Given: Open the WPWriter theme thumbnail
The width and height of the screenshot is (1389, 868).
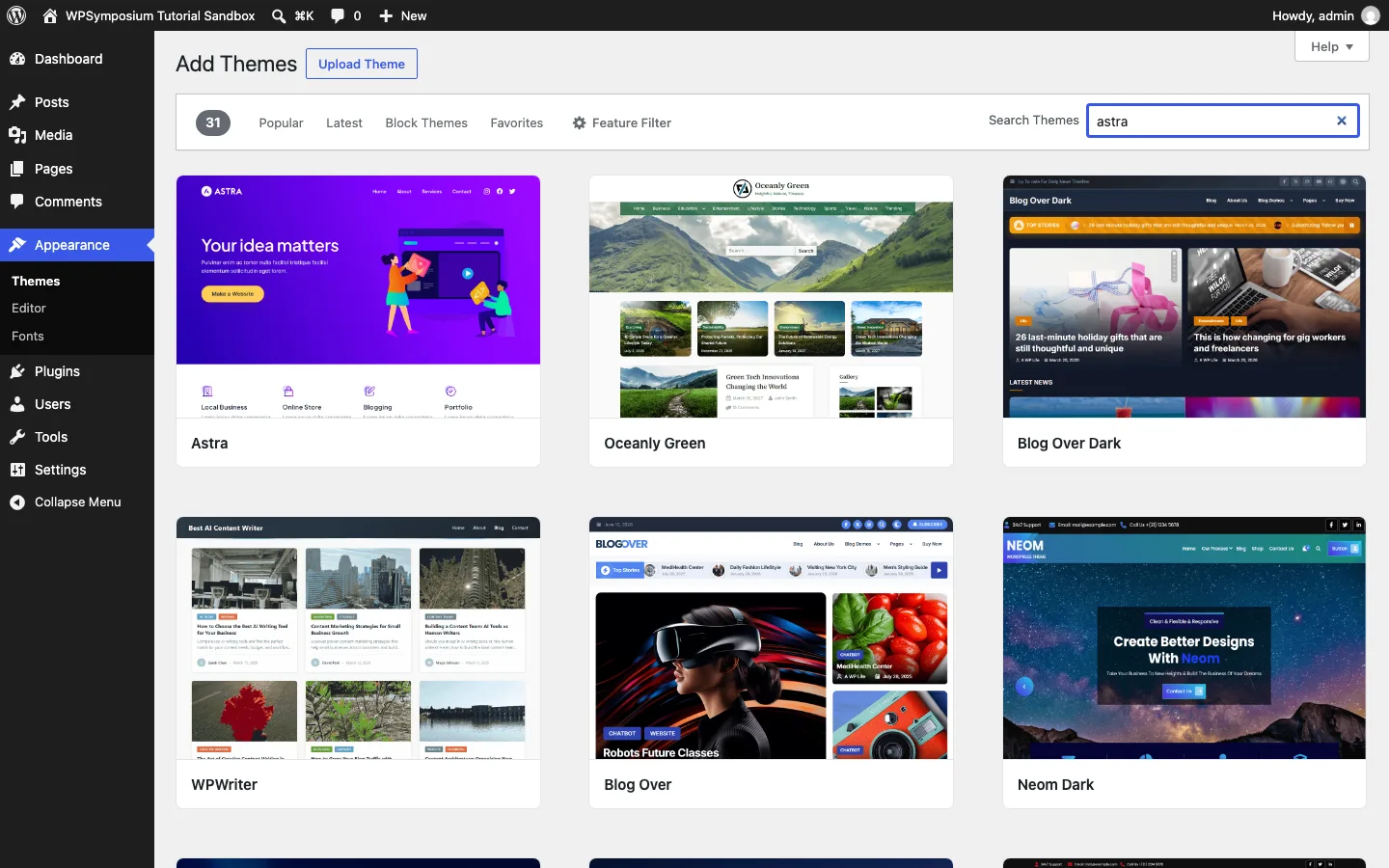Looking at the screenshot, I should point(358,638).
